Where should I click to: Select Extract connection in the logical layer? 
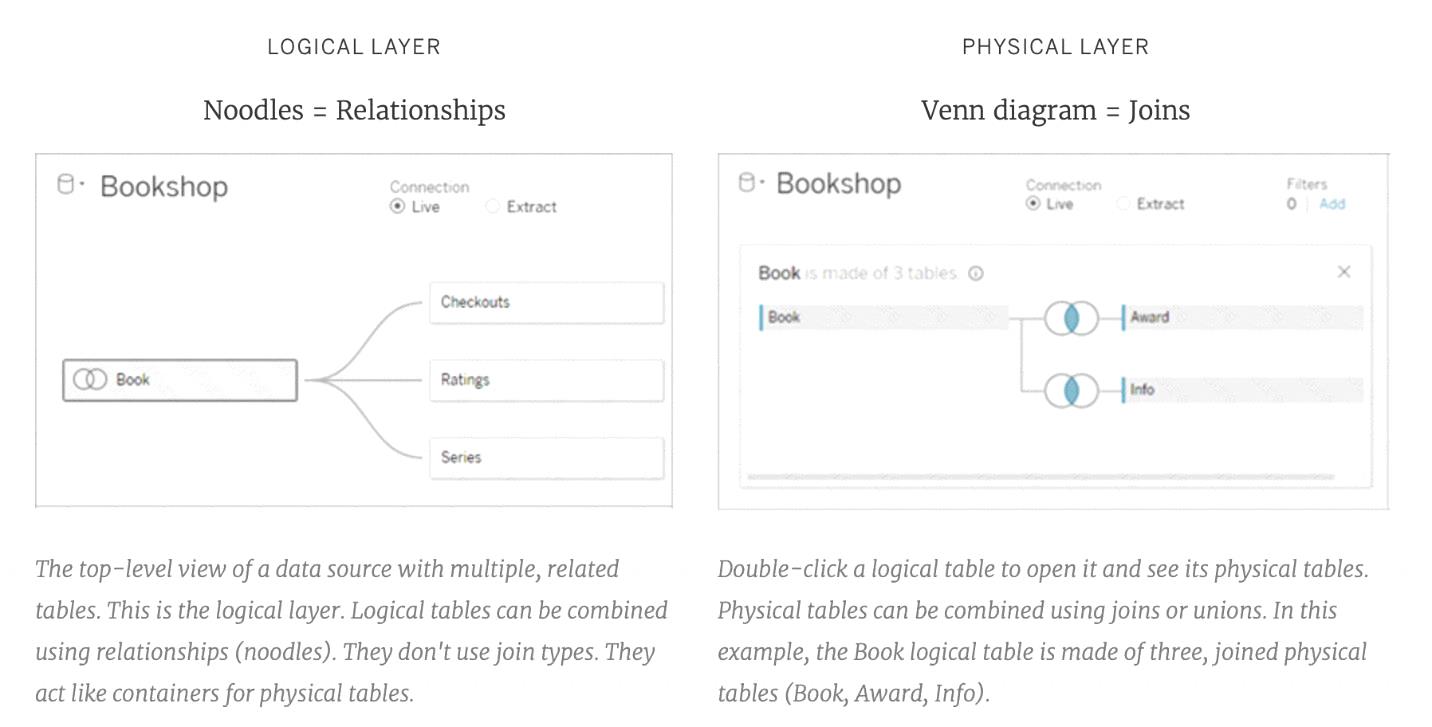pyautogui.click(x=492, y=207)
